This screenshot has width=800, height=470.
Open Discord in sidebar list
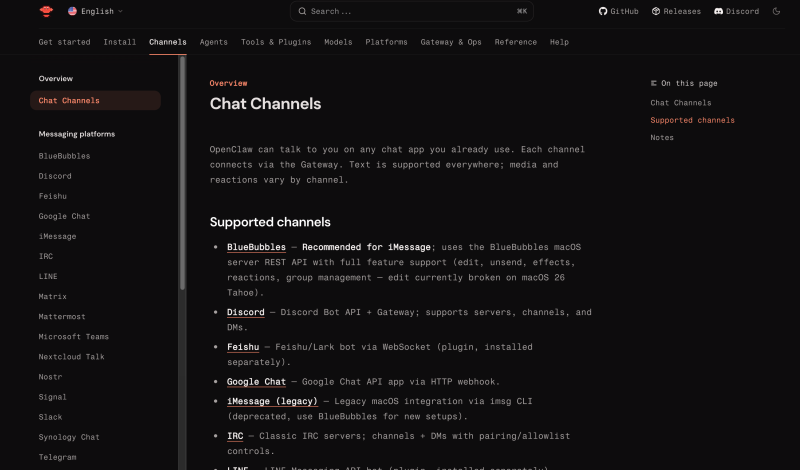point(55,176)
